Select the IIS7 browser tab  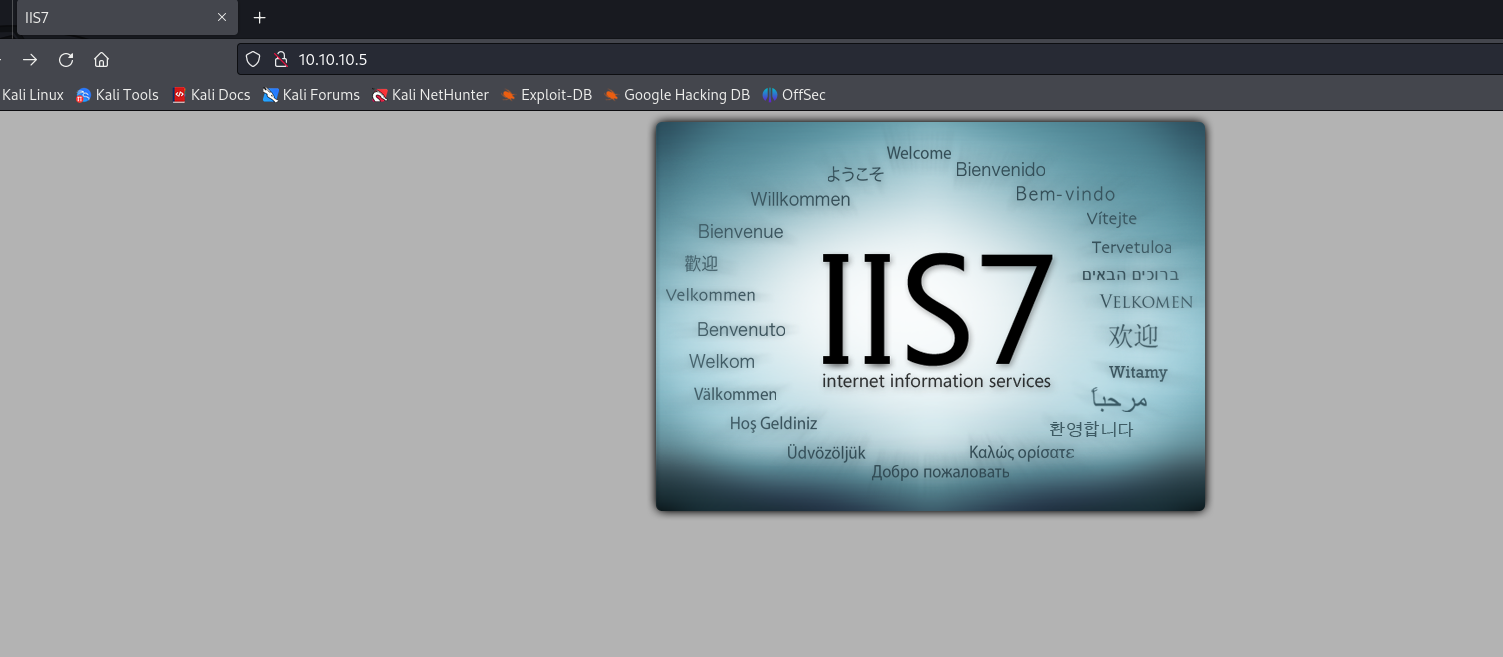(110, 17)
